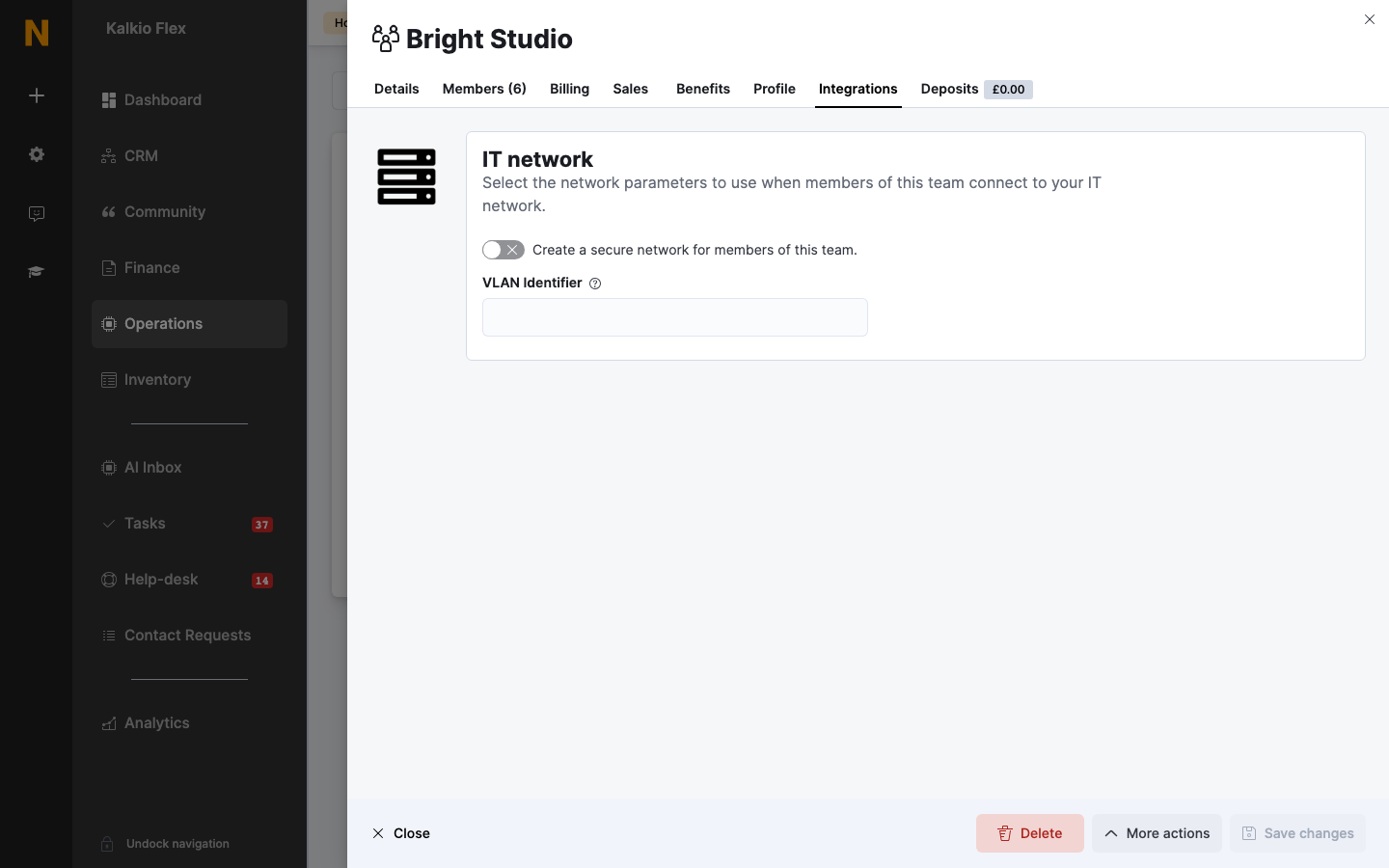Image resolution: width=1389 pixels, height=868 pixels.
Task: Go to CRM in sidebar
Action: (189, 156)
